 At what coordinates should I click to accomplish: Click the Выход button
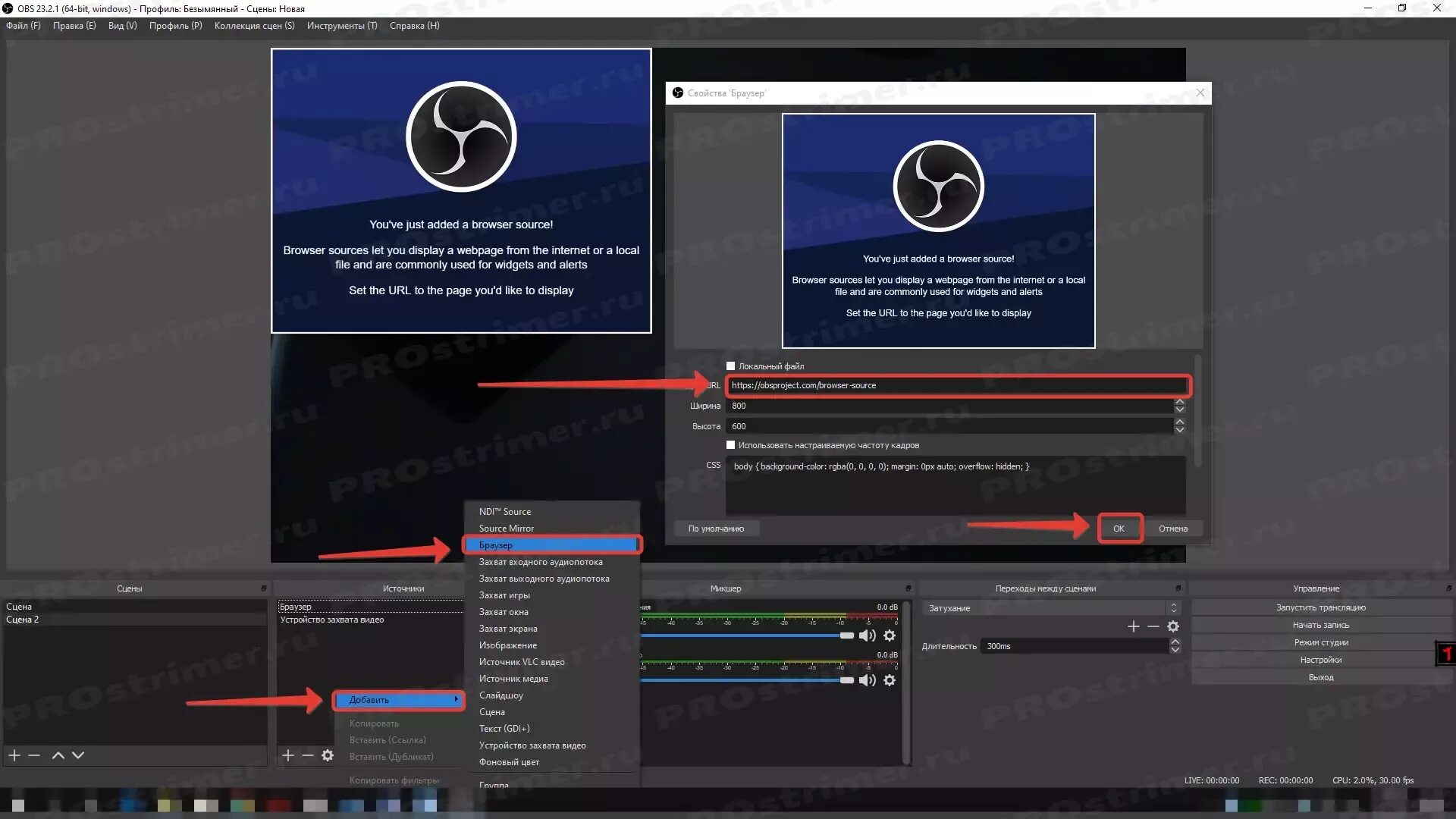point(1321,677)
